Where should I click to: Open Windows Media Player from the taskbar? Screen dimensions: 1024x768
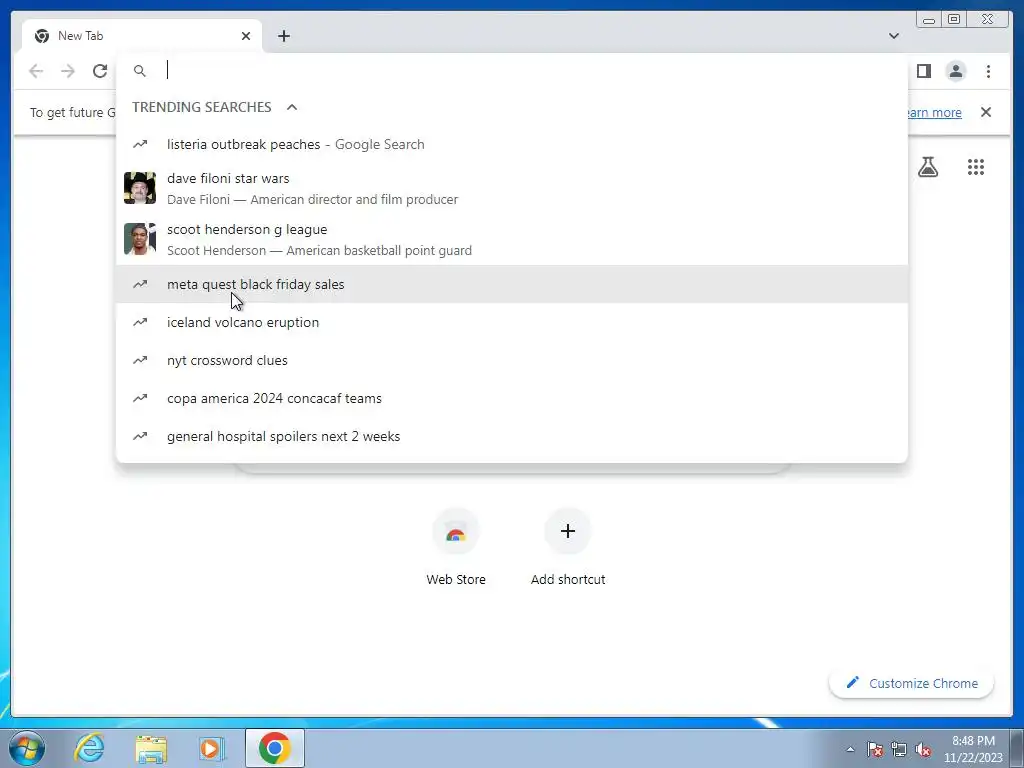(x=212, y=748)
